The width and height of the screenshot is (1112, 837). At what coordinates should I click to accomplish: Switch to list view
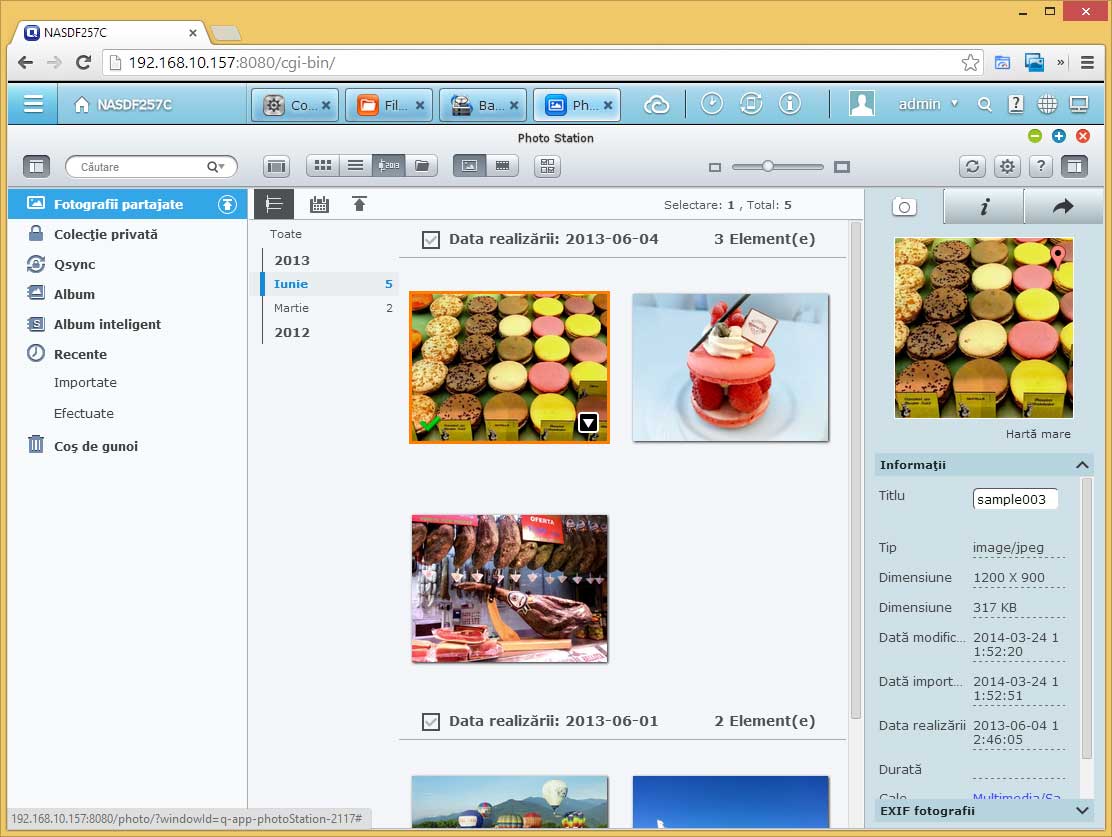355,166
